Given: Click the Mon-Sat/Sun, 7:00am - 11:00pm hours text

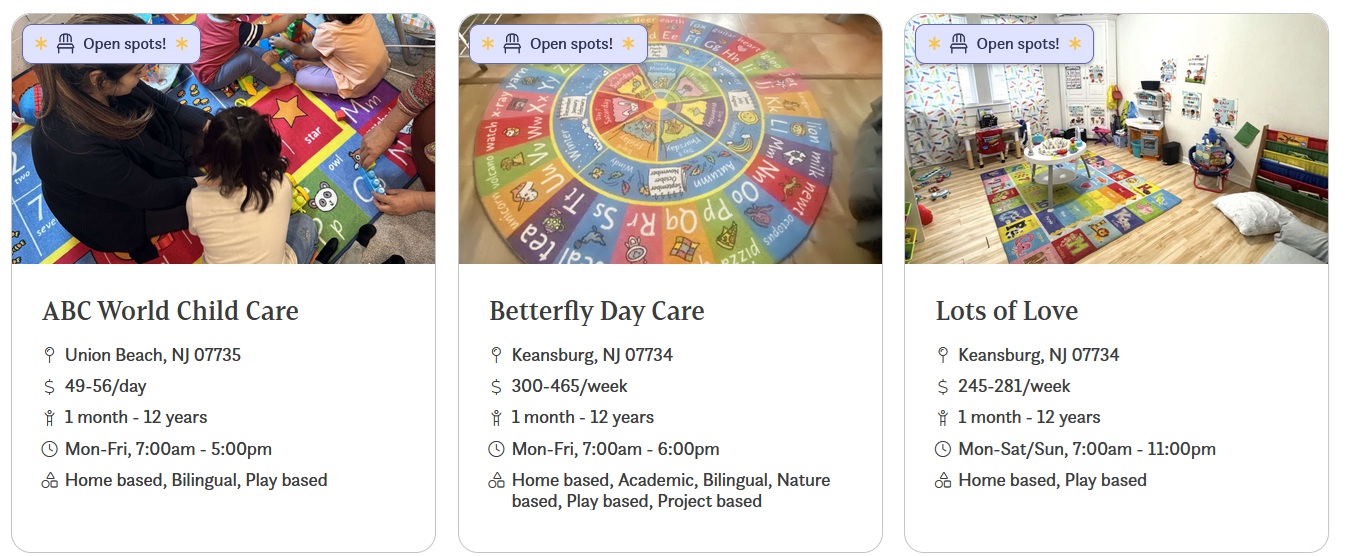Looking at the screenshot, I should 1086,449.
